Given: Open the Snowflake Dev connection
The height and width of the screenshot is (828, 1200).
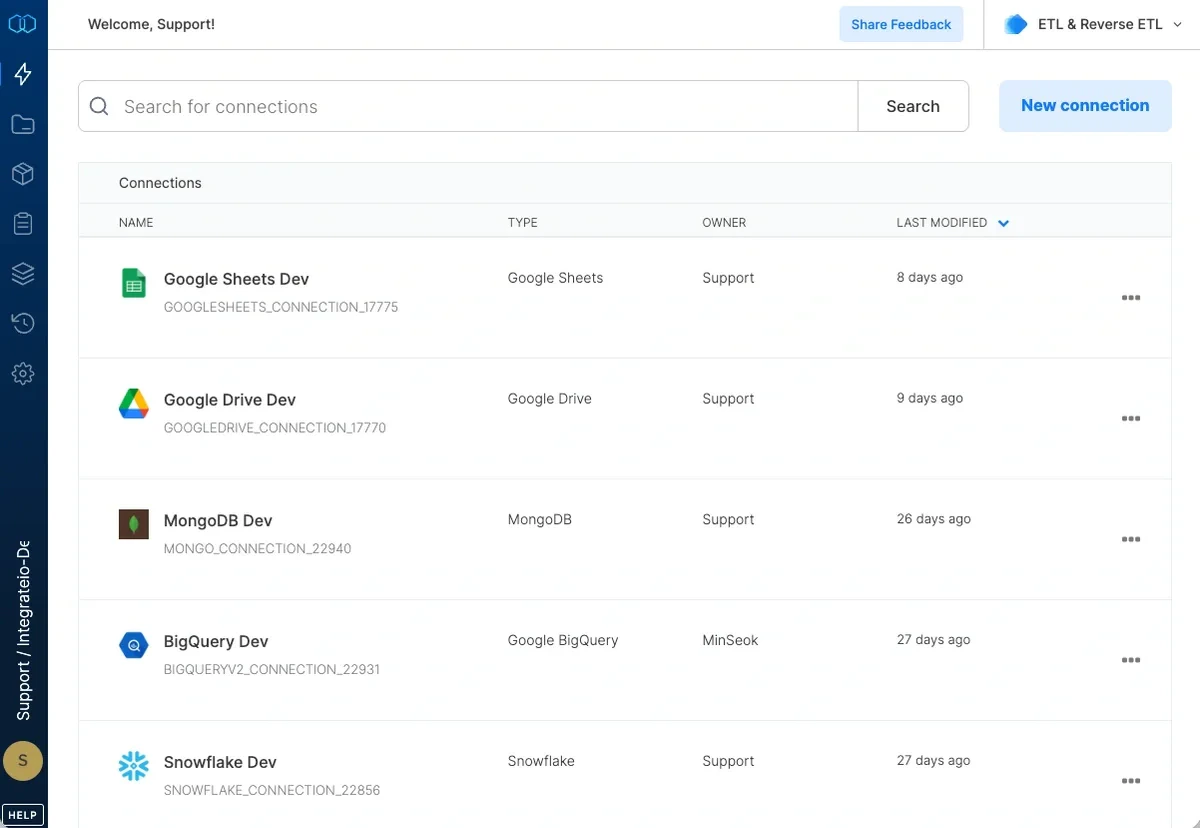Looking at the screenshot, I should 220,763.
